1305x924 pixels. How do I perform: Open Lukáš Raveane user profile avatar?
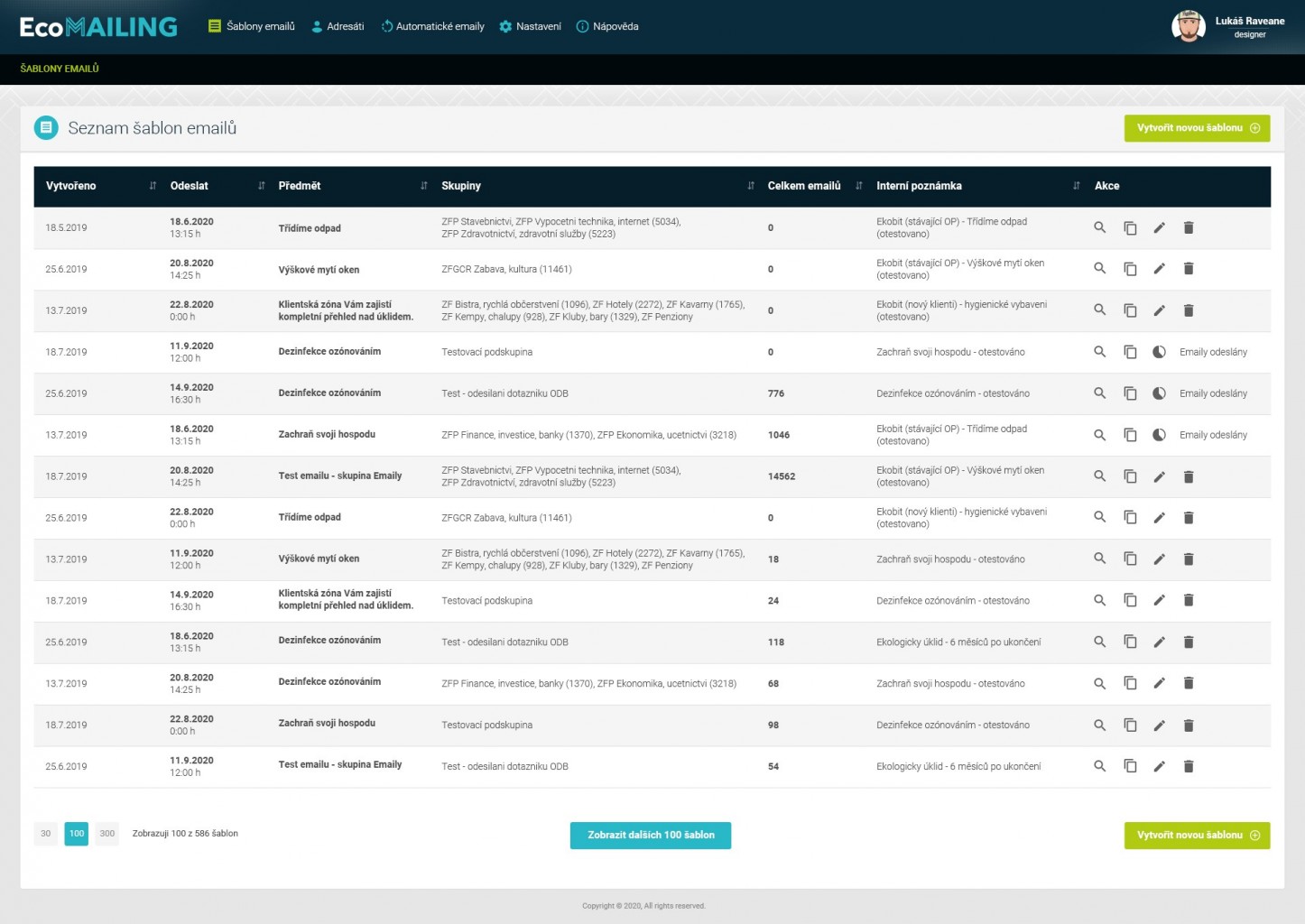pyautogui.click(x=1188, y=26)
